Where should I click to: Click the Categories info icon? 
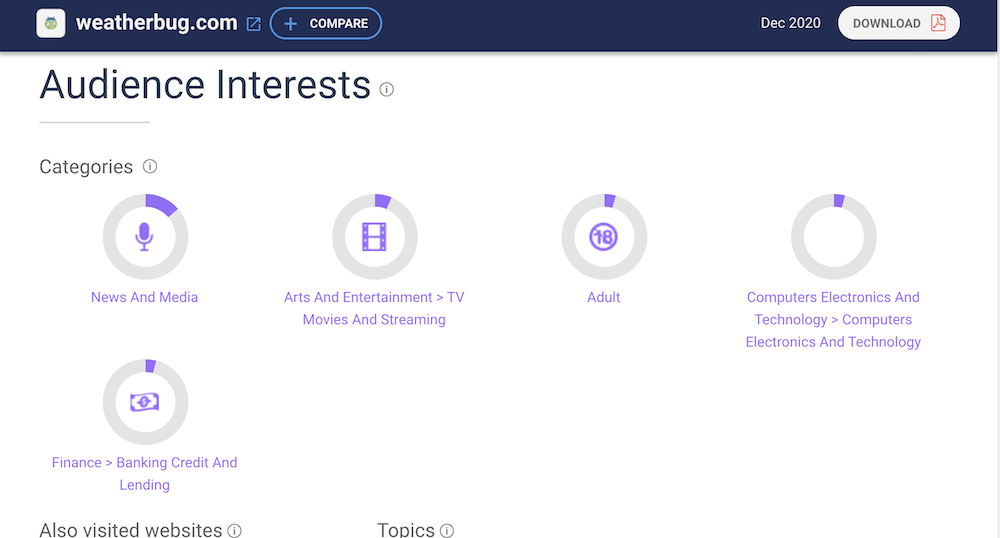pos(150,166)
